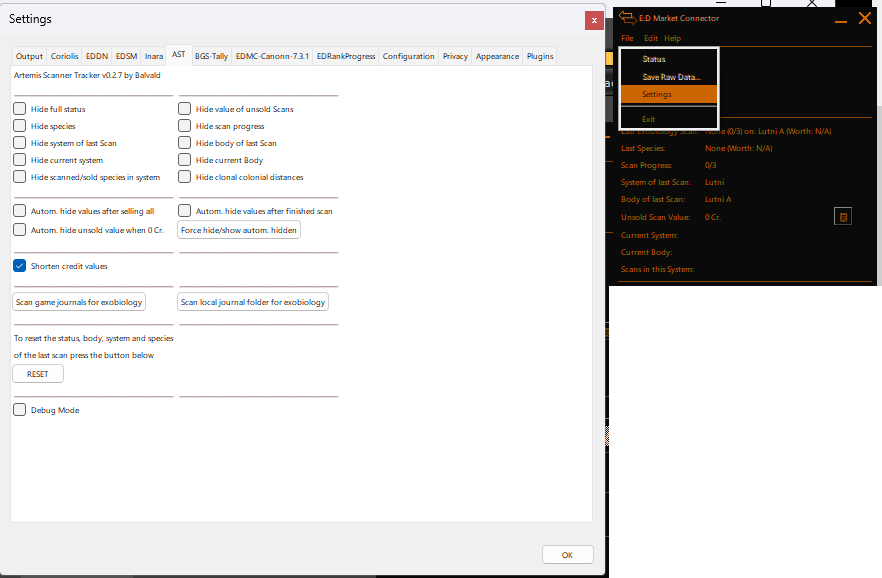
Task: Toggle Hide scan progress checkbox
Action: tap(184, 125)
